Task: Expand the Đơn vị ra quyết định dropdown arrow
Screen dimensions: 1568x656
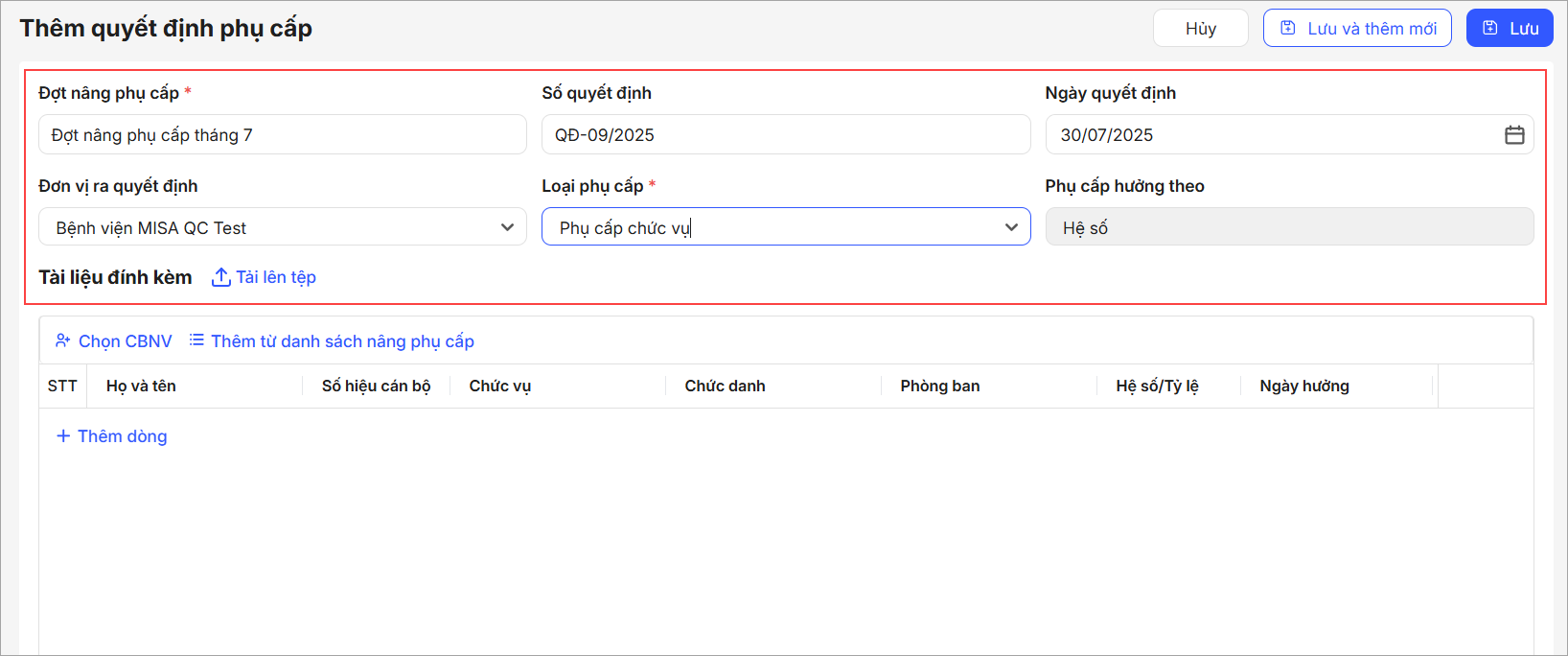Action: [507, 227]
